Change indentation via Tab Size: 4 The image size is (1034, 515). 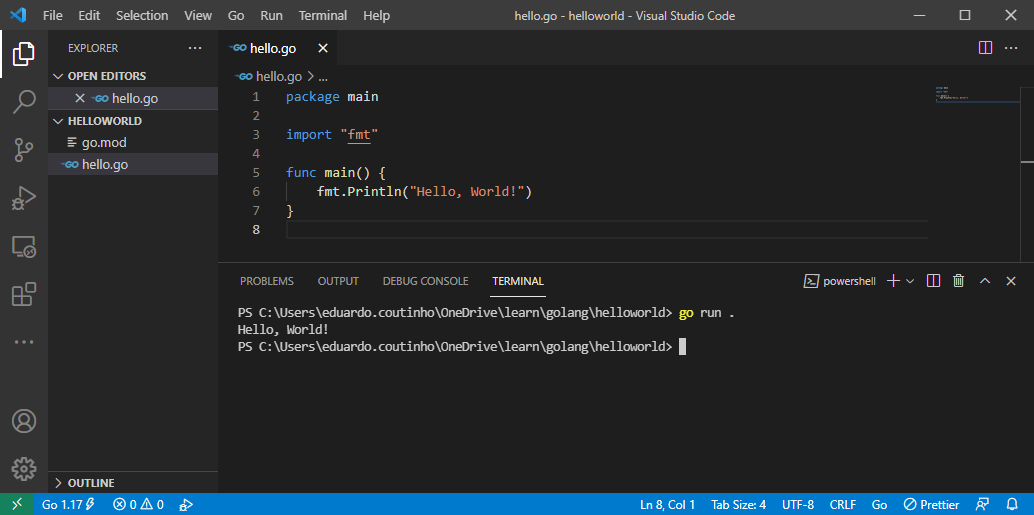point(739,504)
